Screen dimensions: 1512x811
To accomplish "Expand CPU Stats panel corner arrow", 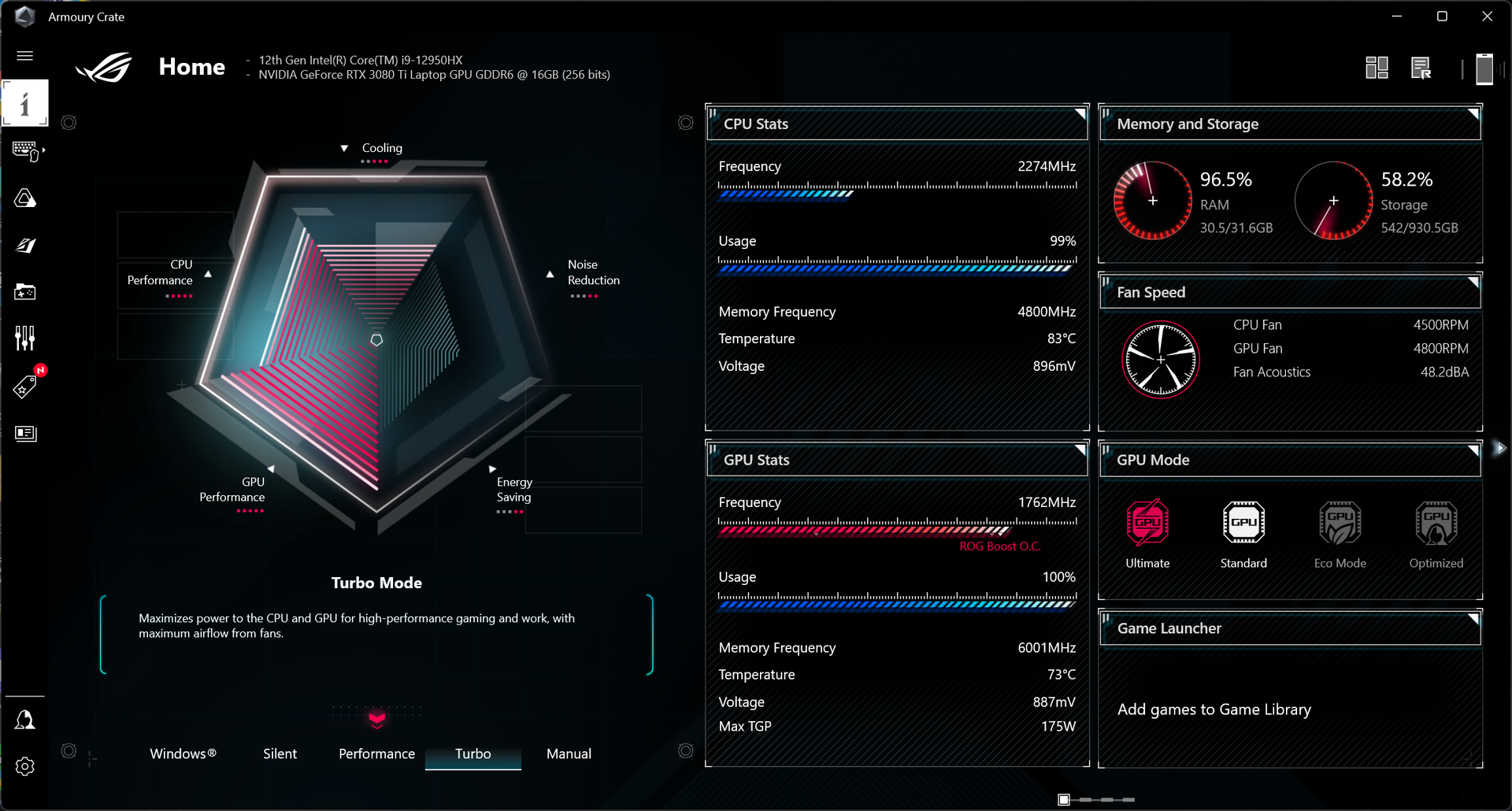I will pyautogui.click(x=1080, y=114).
